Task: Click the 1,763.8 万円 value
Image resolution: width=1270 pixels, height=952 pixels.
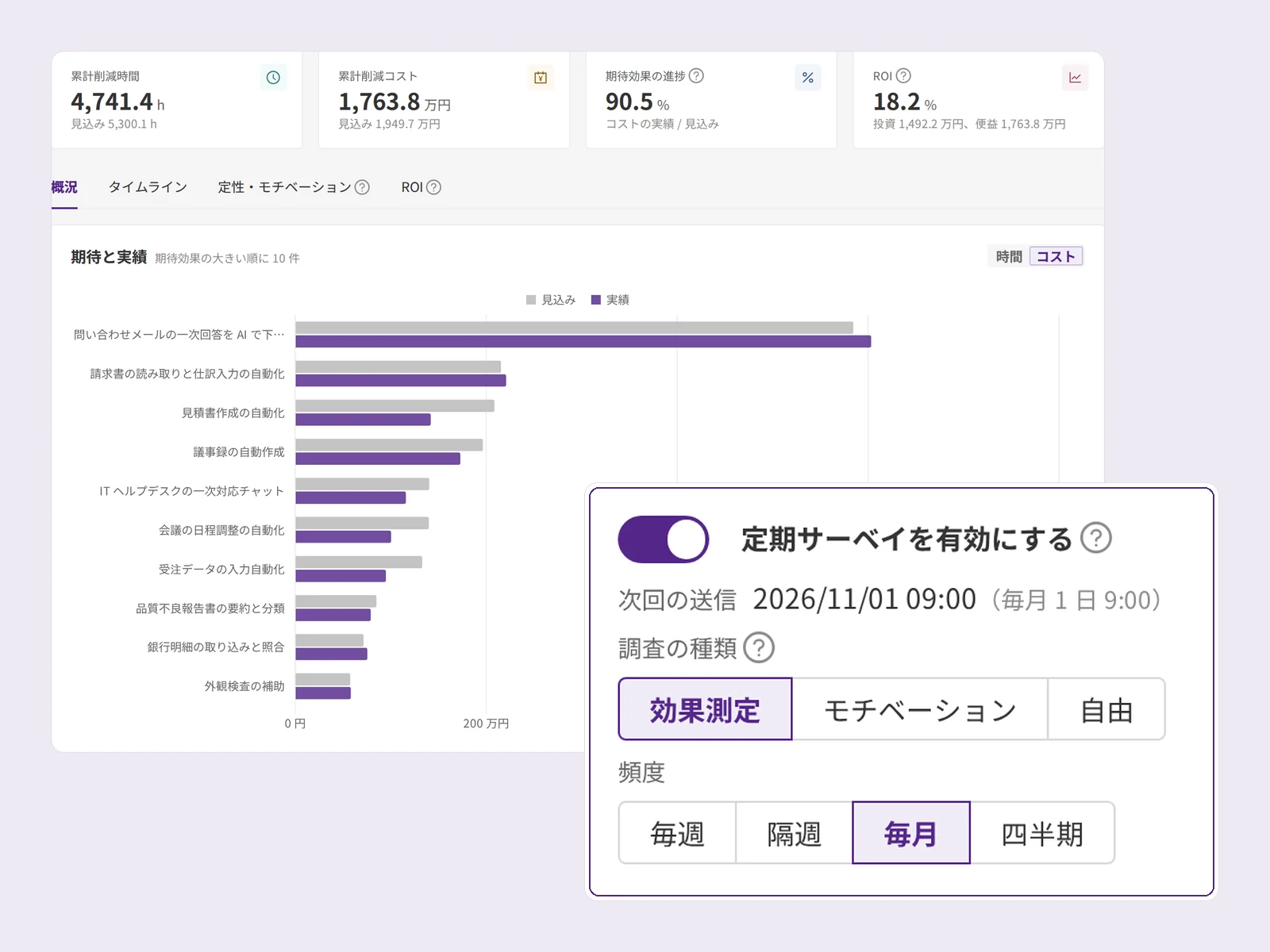Action: tap(394, 102)
